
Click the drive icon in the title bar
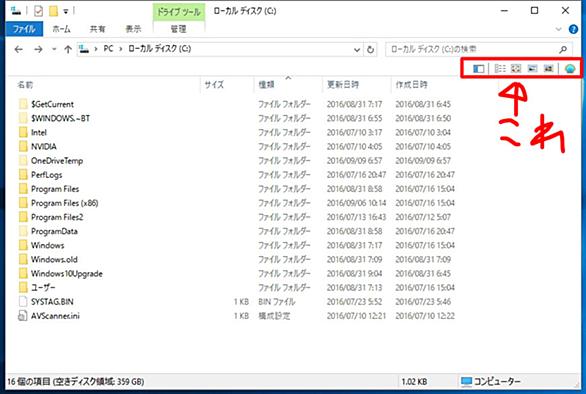[16, 11]
